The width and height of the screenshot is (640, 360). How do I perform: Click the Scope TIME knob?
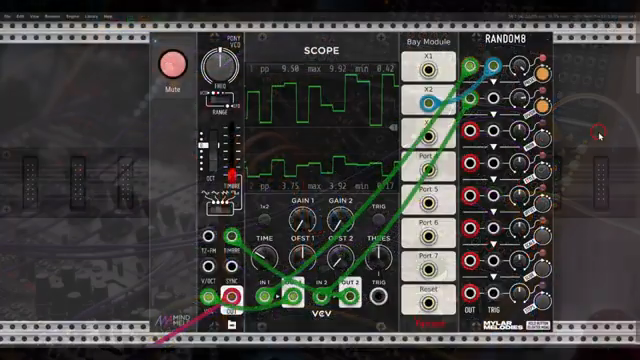coord(264,258)
